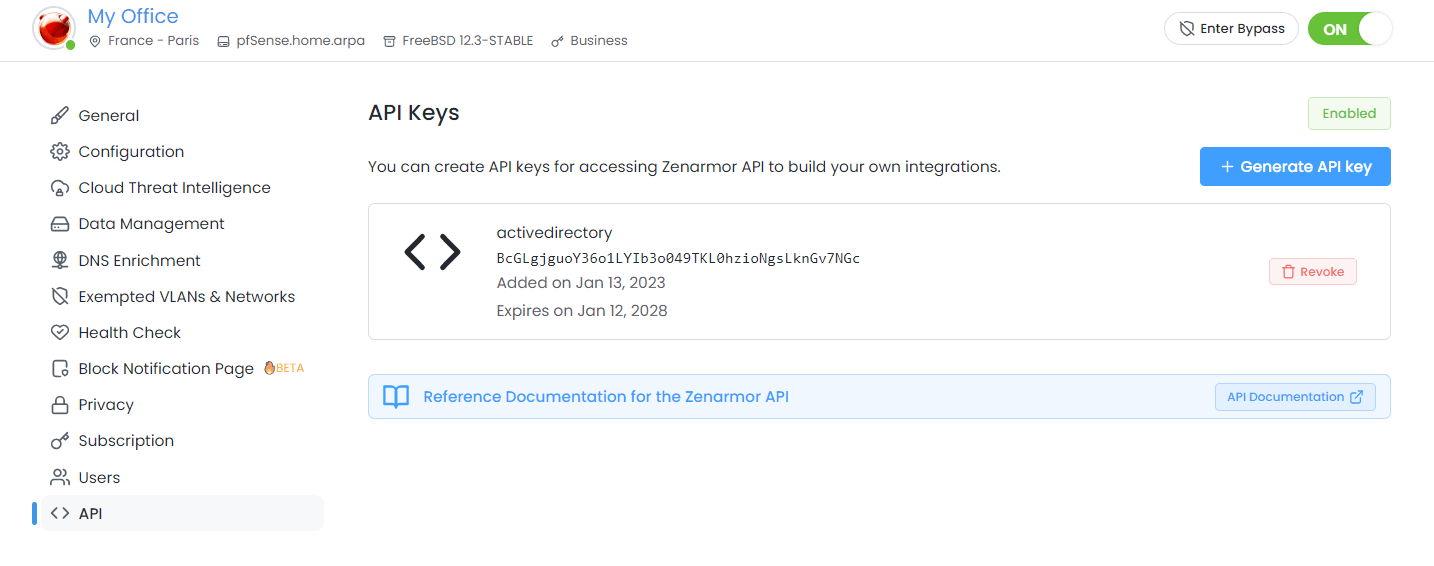The image size is (1434, 566).
Task: Click the external link icon on API Documentation
Action: (x=1357, y=397)
